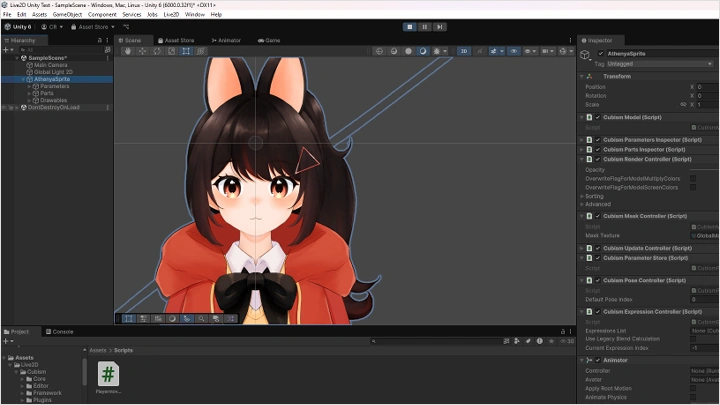Image resolution: width=720 pixels, height=405 pixels.
Task: Switch to the Animator tab
Action: (226, 40)
